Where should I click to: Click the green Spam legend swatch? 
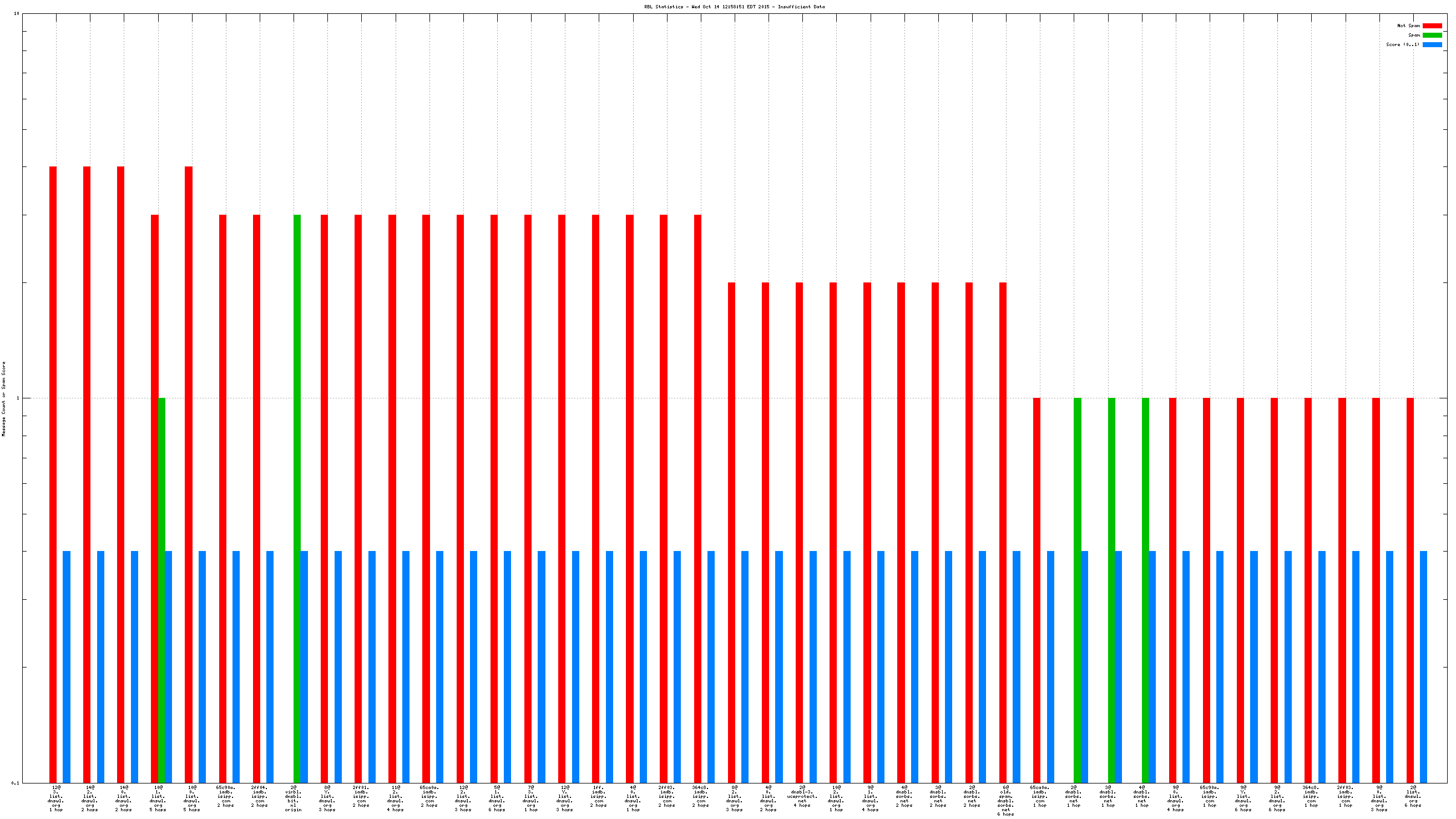click(x=1432, y=35)
